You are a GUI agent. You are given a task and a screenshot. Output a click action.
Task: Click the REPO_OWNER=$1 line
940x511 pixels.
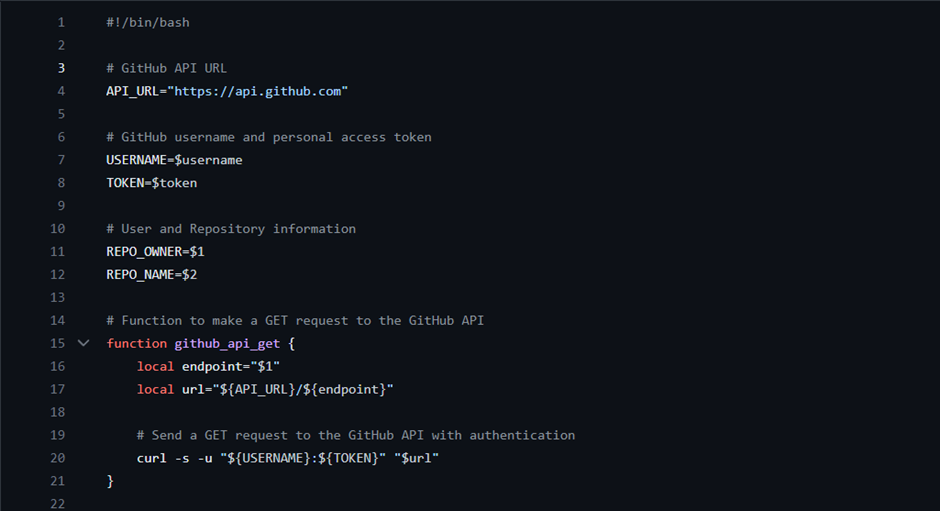pos(155,252)
